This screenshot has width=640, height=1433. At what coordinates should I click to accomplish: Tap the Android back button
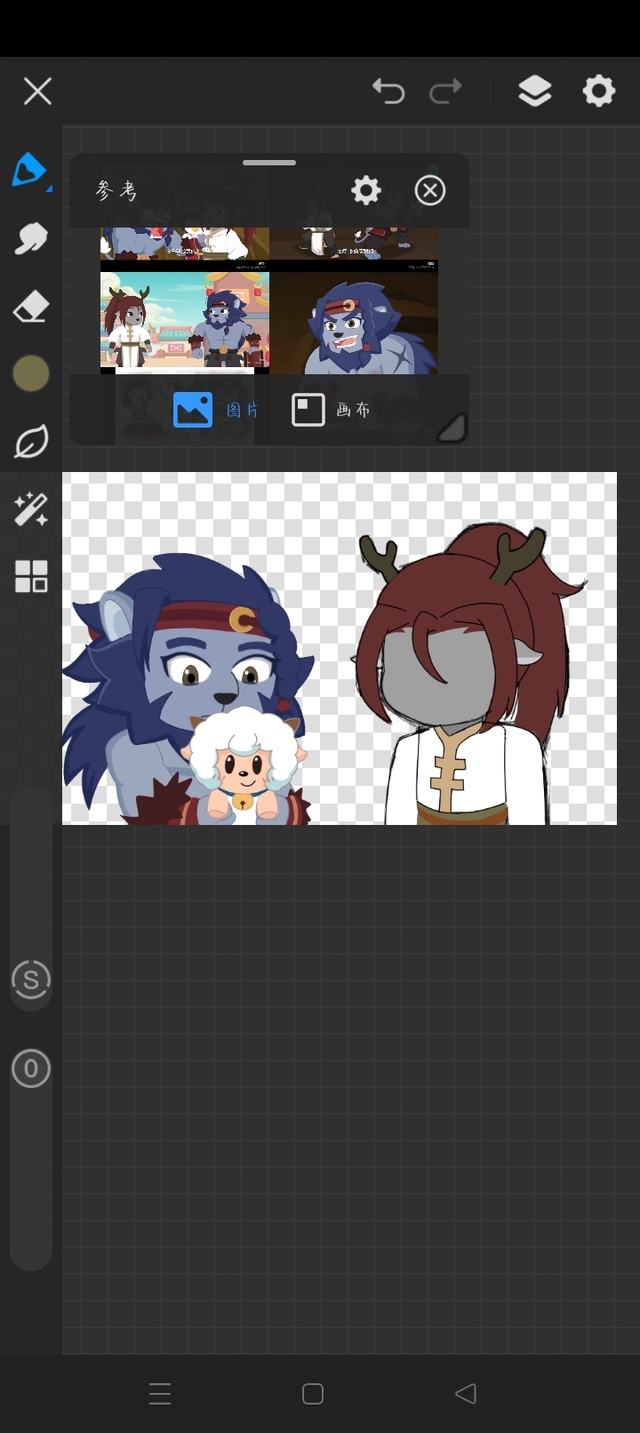pyautogui.click(x=465, y=1394)
